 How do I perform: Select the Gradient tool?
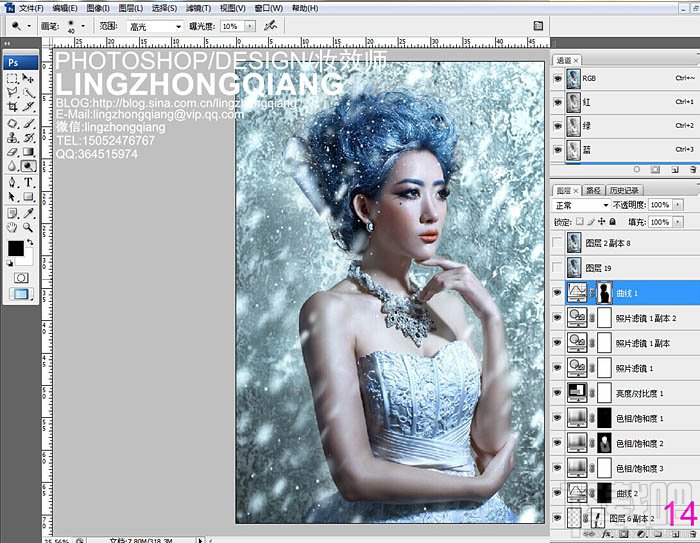pos(28,152)
